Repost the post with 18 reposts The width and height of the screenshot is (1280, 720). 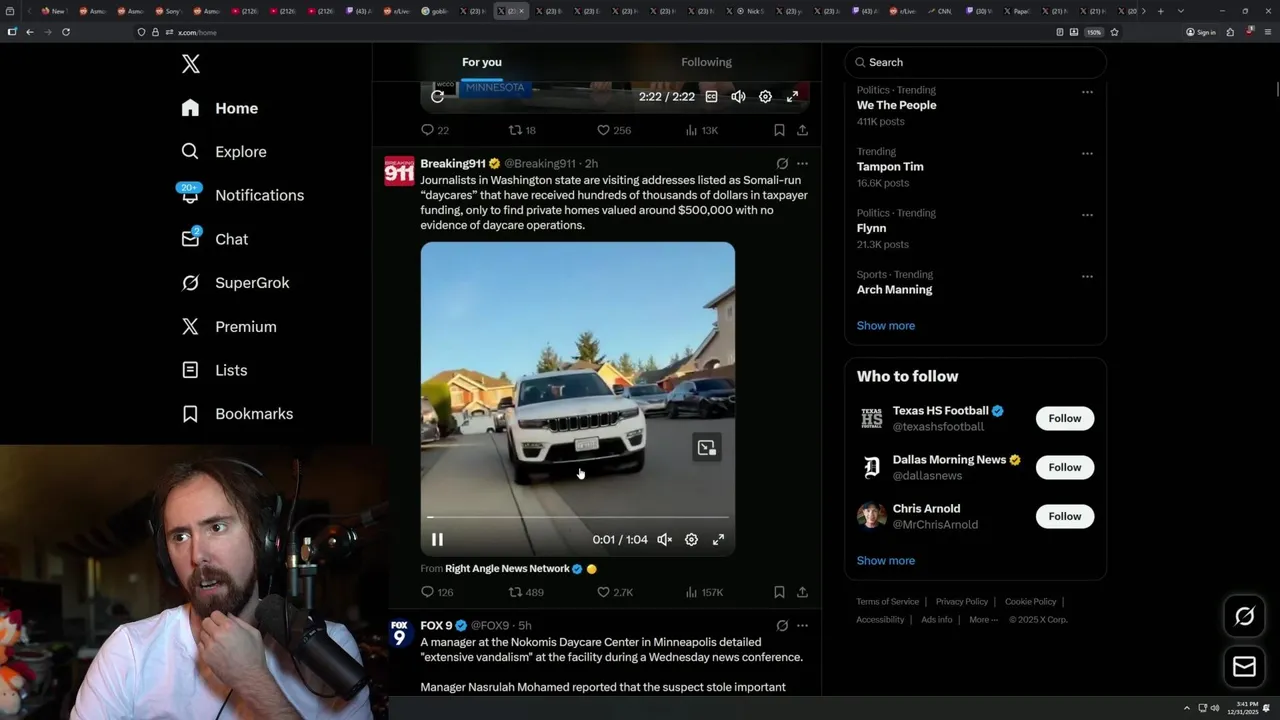click(x=523, y=130)
